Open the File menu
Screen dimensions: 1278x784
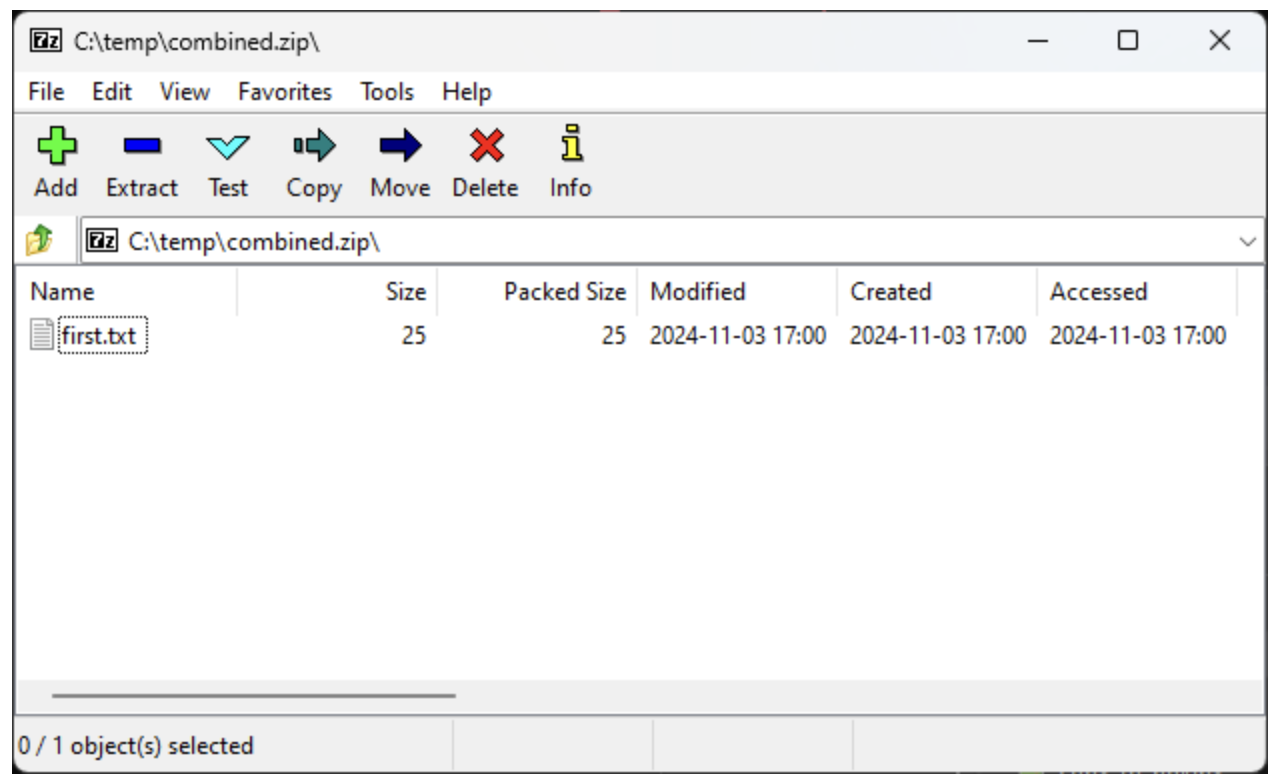coord(46,92)
